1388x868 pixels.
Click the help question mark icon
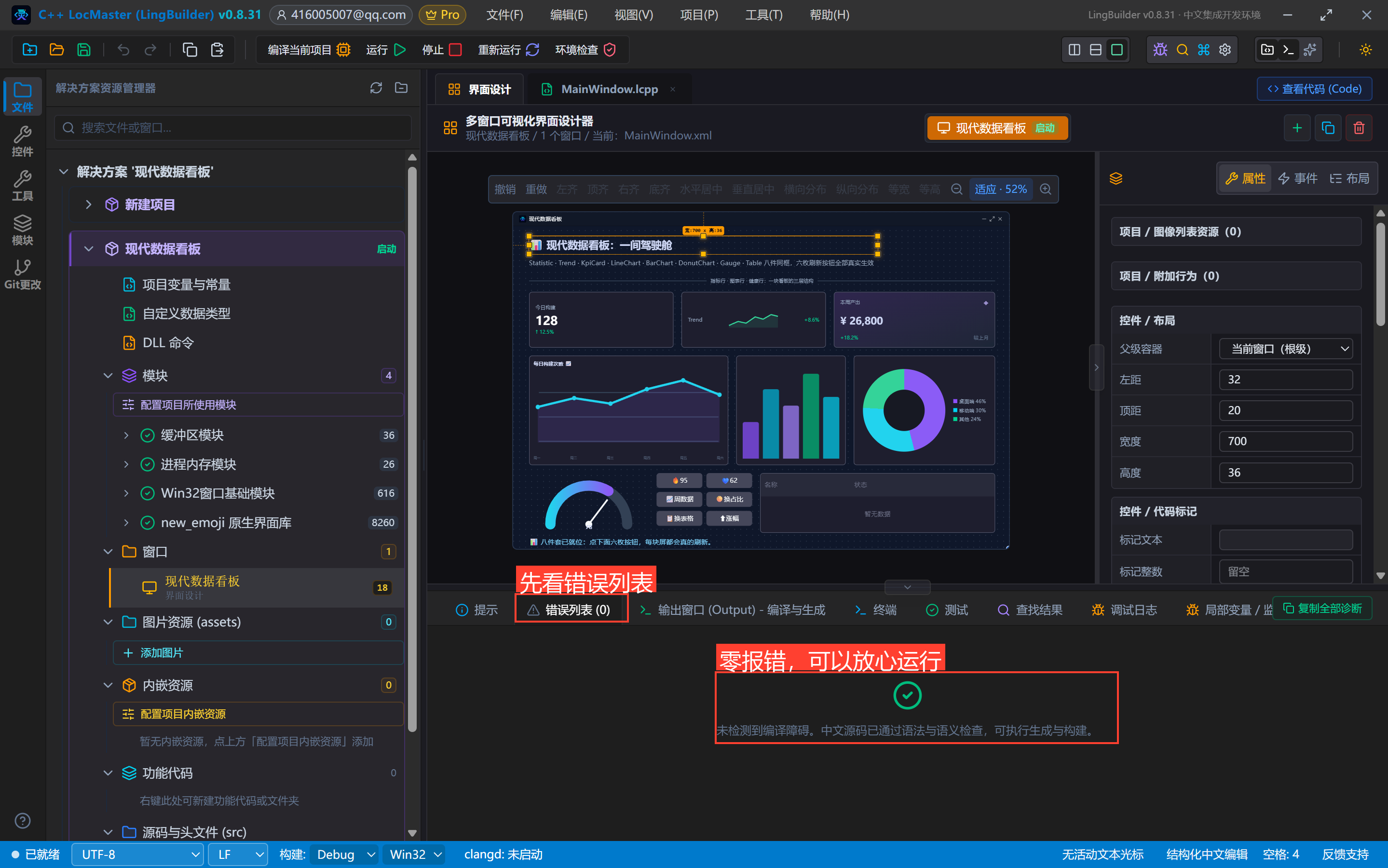[22, 821]
